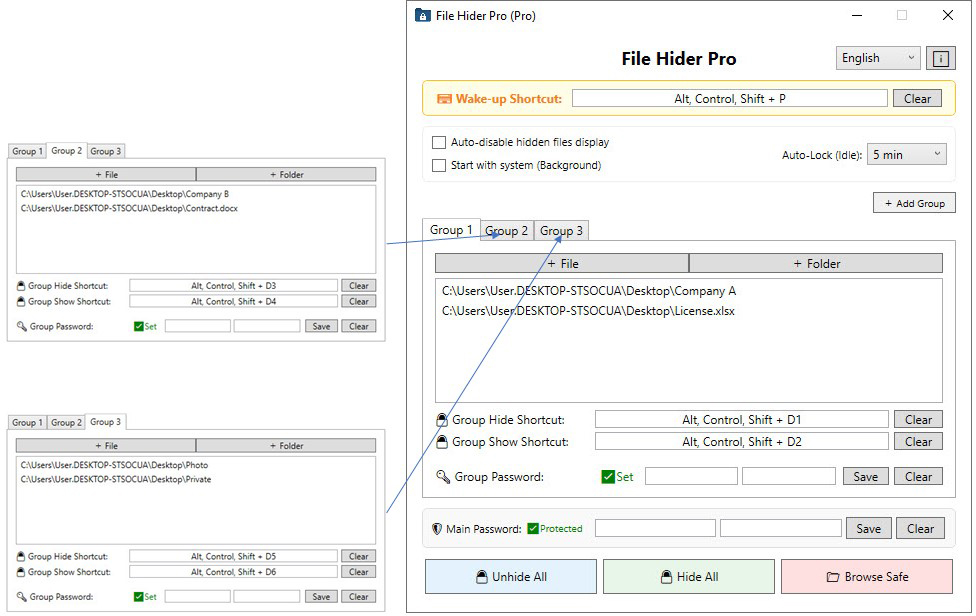Clear the D6 show shortcut in Group 3 panel

(x=359, y=572)
